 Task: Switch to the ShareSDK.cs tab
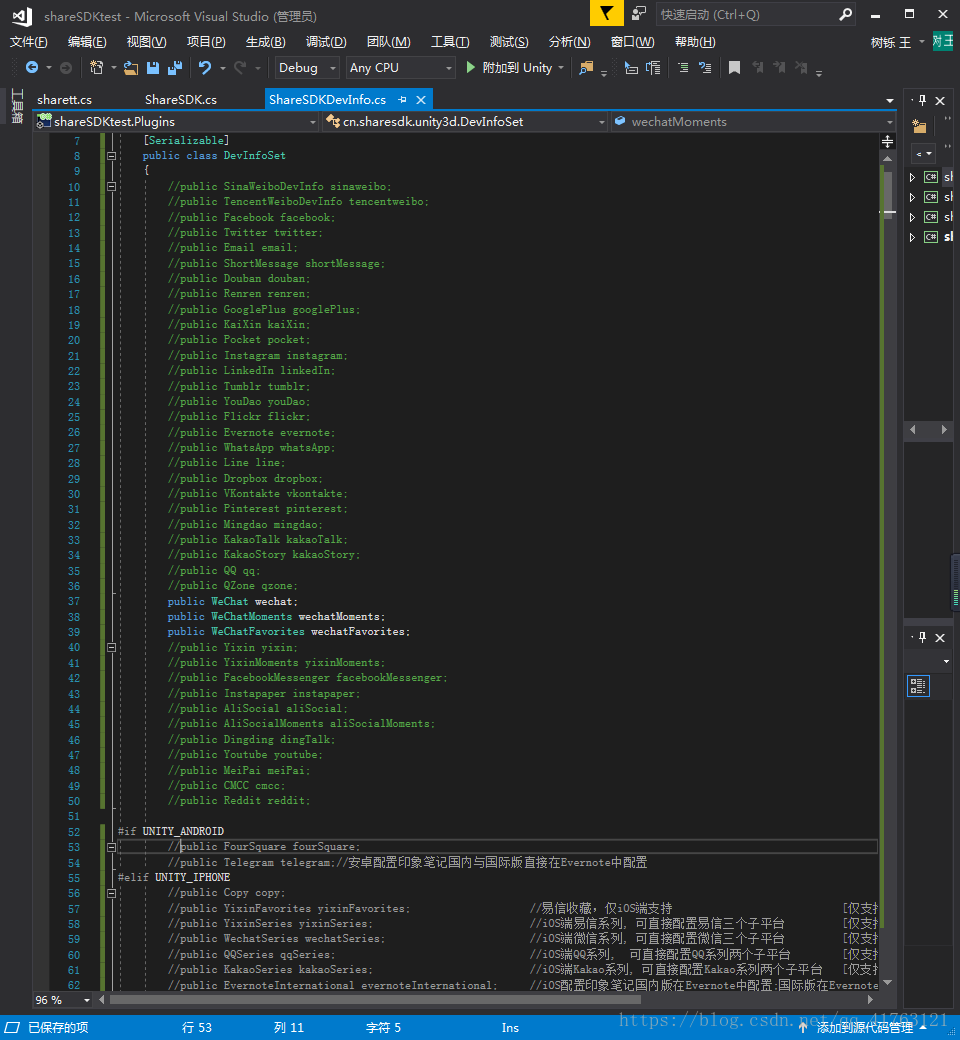click(180, 99)
